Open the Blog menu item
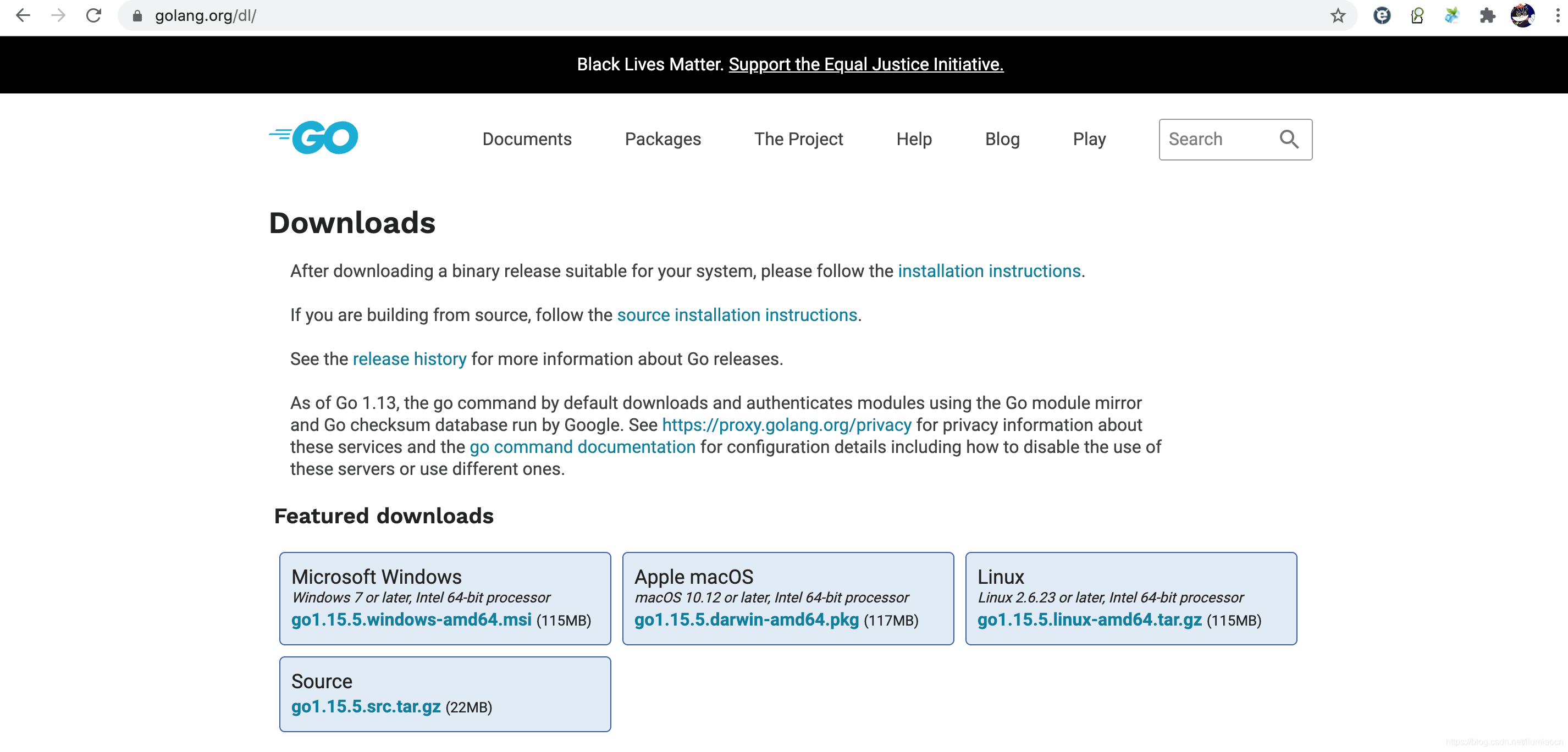 pyautogui.click(x=1002, y=139)
